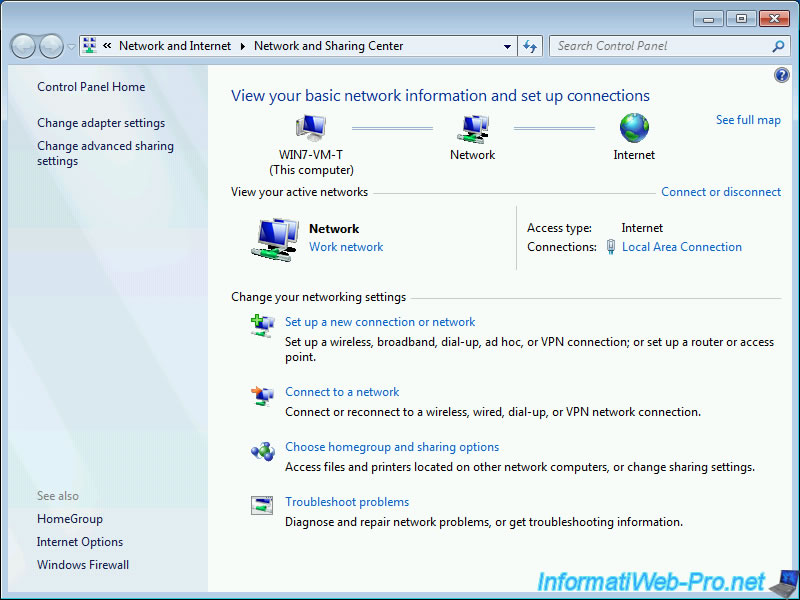
Task: Click Network and Internet in the breadcrumb
Action: (175, 46)
